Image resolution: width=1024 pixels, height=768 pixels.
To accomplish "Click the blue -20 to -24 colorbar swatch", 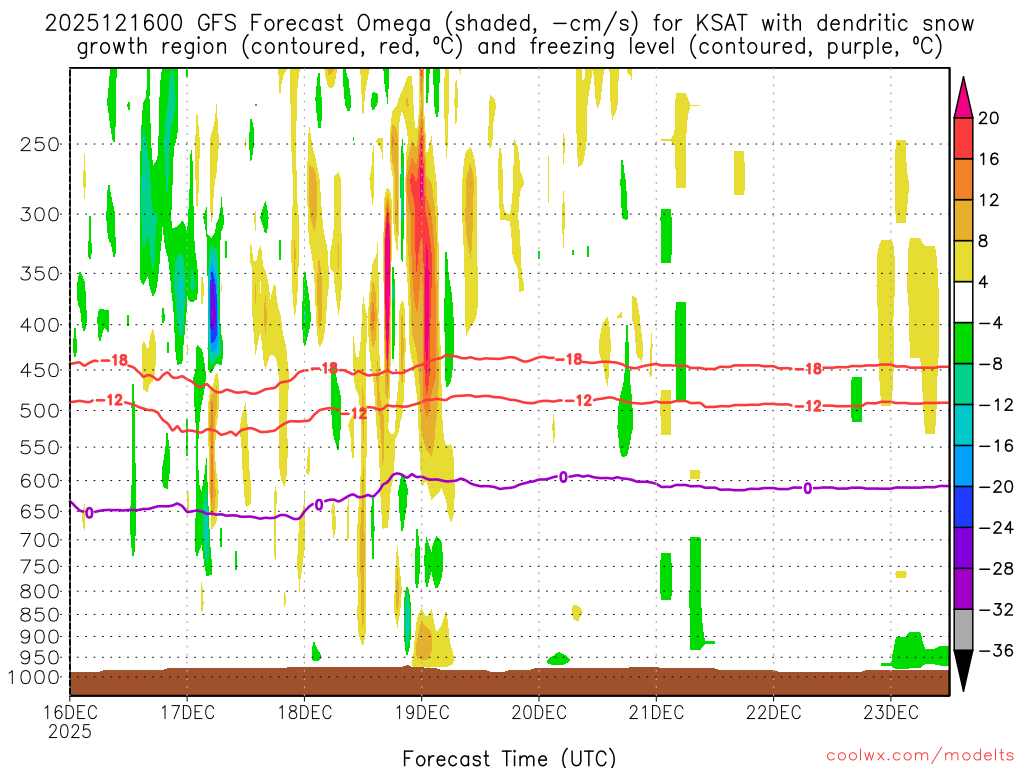I will click(963, 507).
